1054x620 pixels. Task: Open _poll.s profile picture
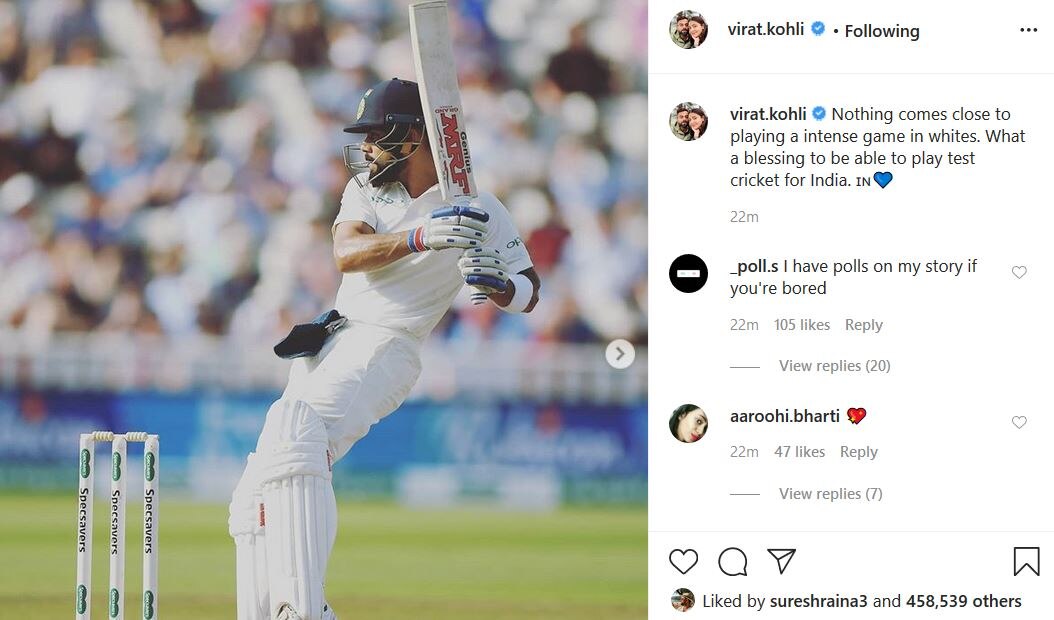[688, 273]
